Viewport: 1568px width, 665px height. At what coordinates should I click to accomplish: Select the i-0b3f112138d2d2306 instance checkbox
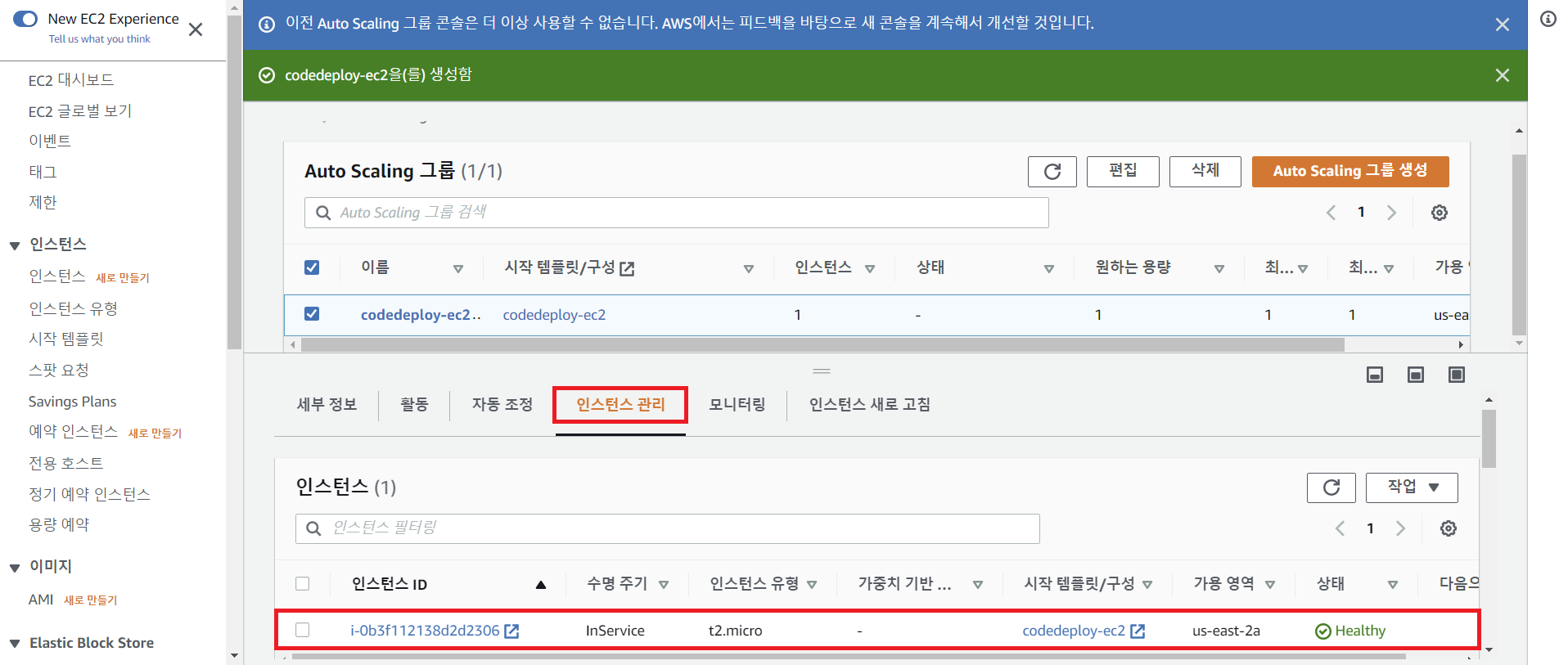(303, 630)
